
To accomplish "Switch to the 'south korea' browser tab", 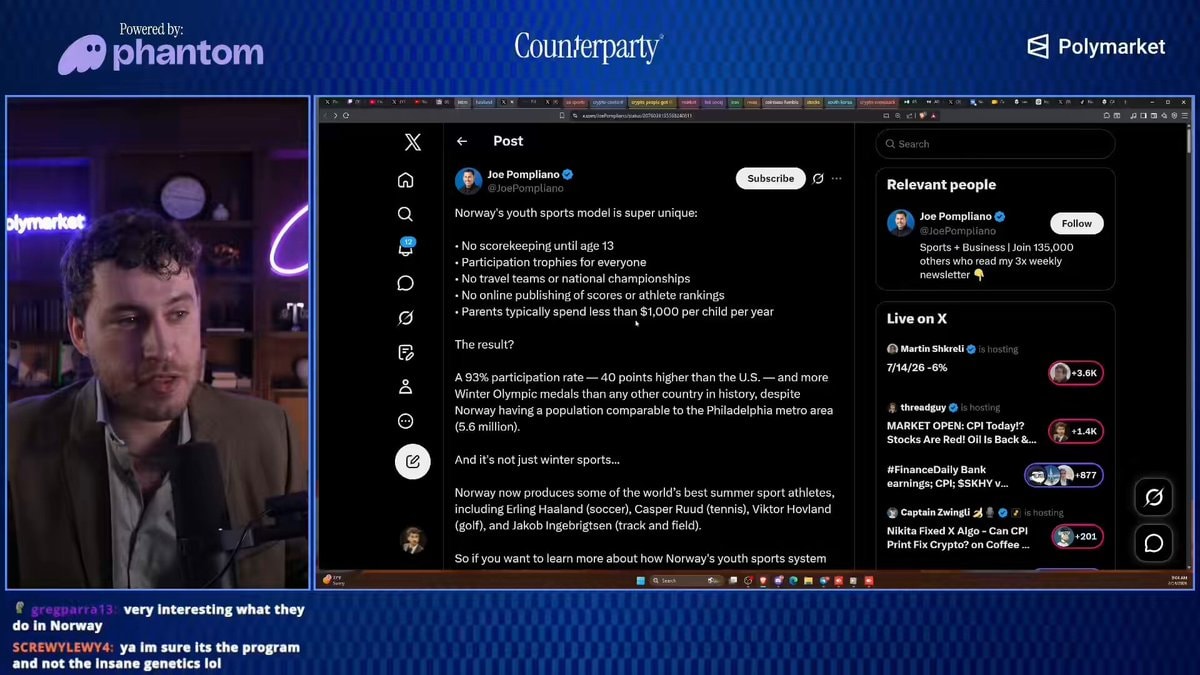I will [839, 102].
